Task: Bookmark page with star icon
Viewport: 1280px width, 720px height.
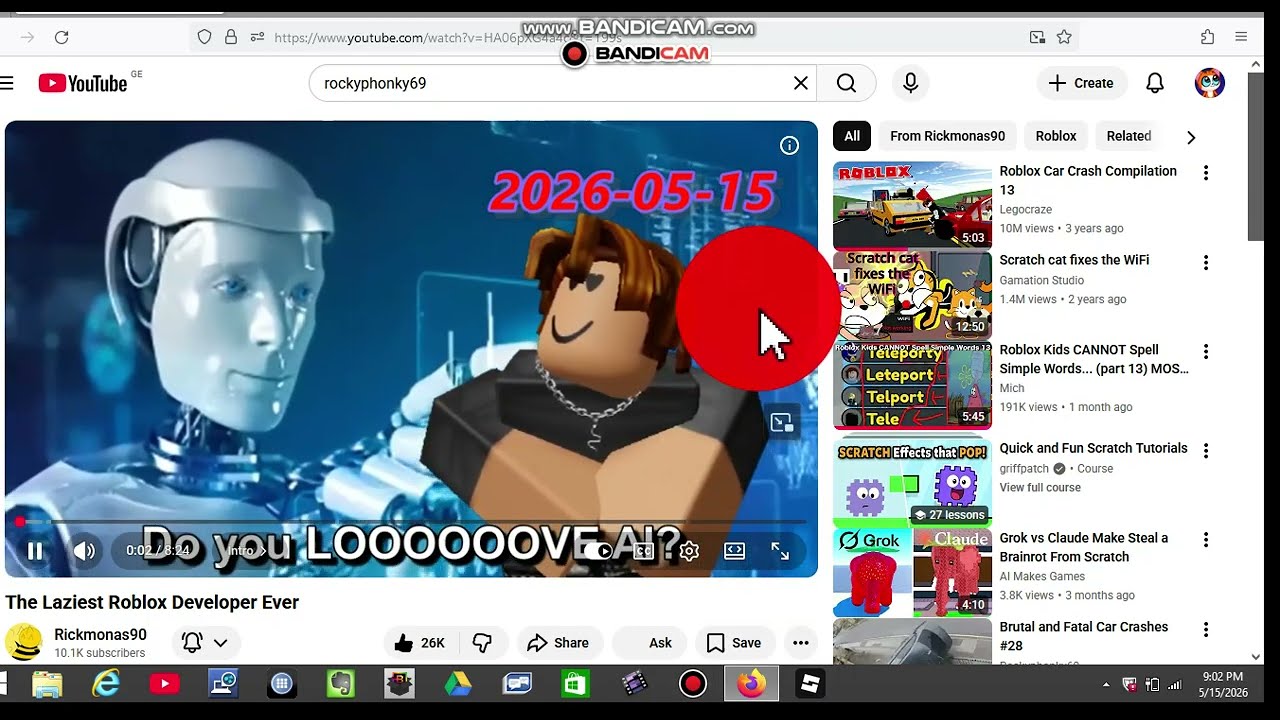Action: point(1064,37)
